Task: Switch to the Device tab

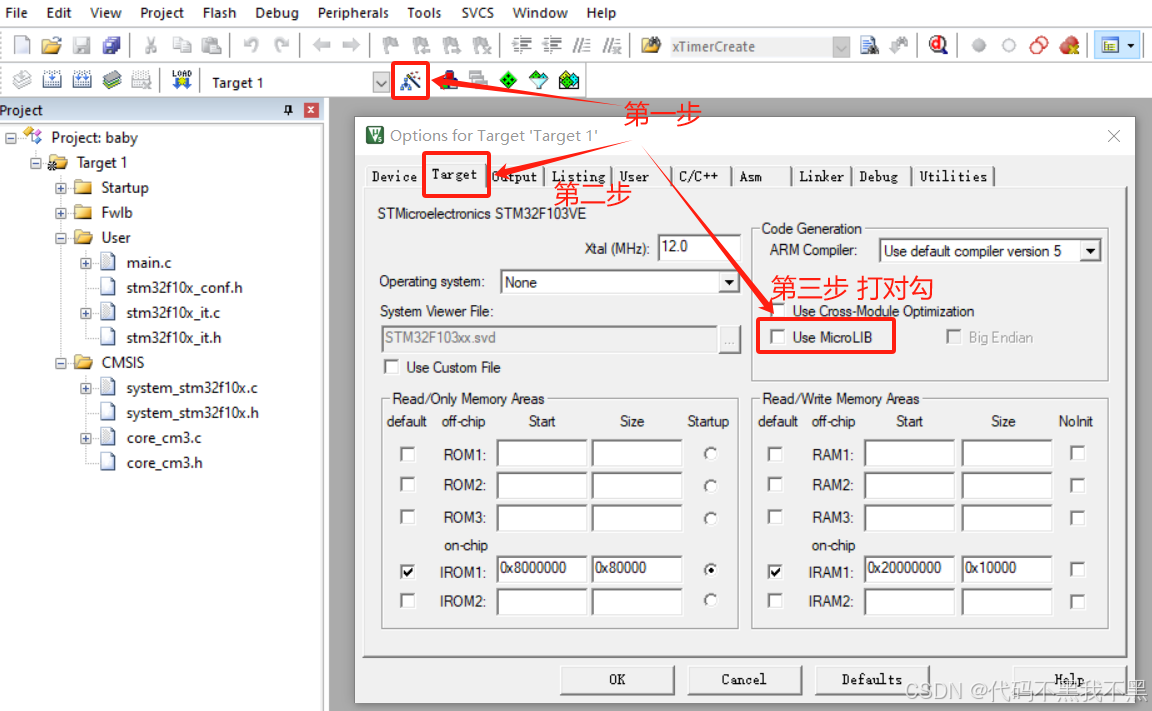Action: 394,176
